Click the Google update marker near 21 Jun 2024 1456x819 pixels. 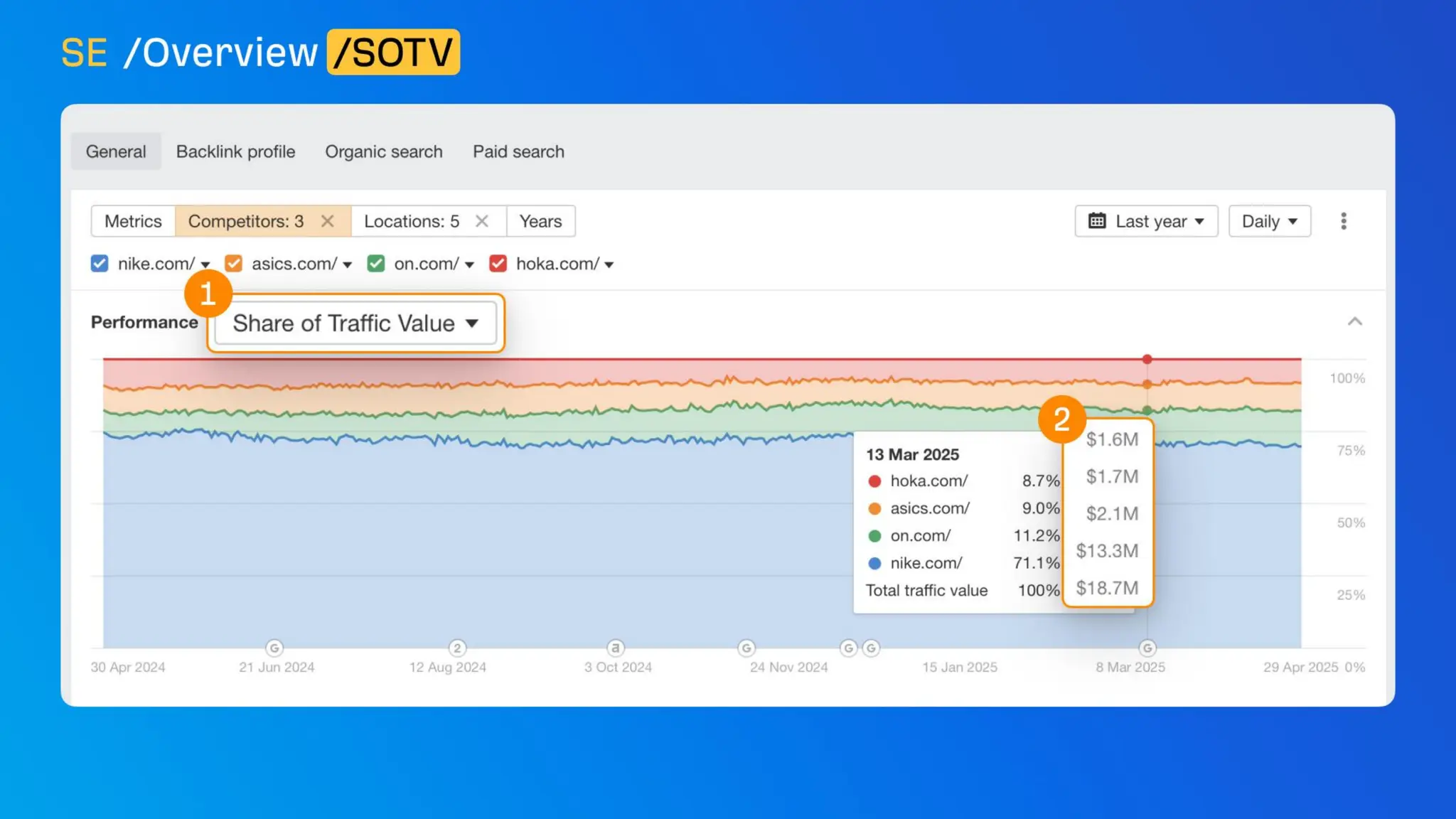[x=274, y=648]
